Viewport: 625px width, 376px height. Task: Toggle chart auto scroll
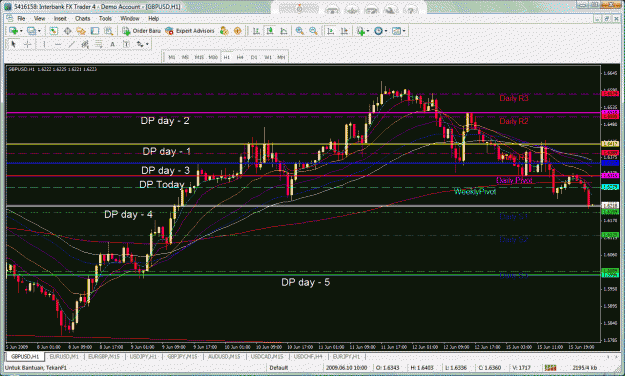(330, 31)
